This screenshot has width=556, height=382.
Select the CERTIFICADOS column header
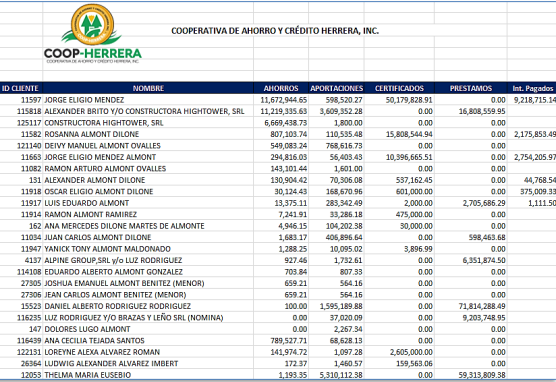click(399, 88)
